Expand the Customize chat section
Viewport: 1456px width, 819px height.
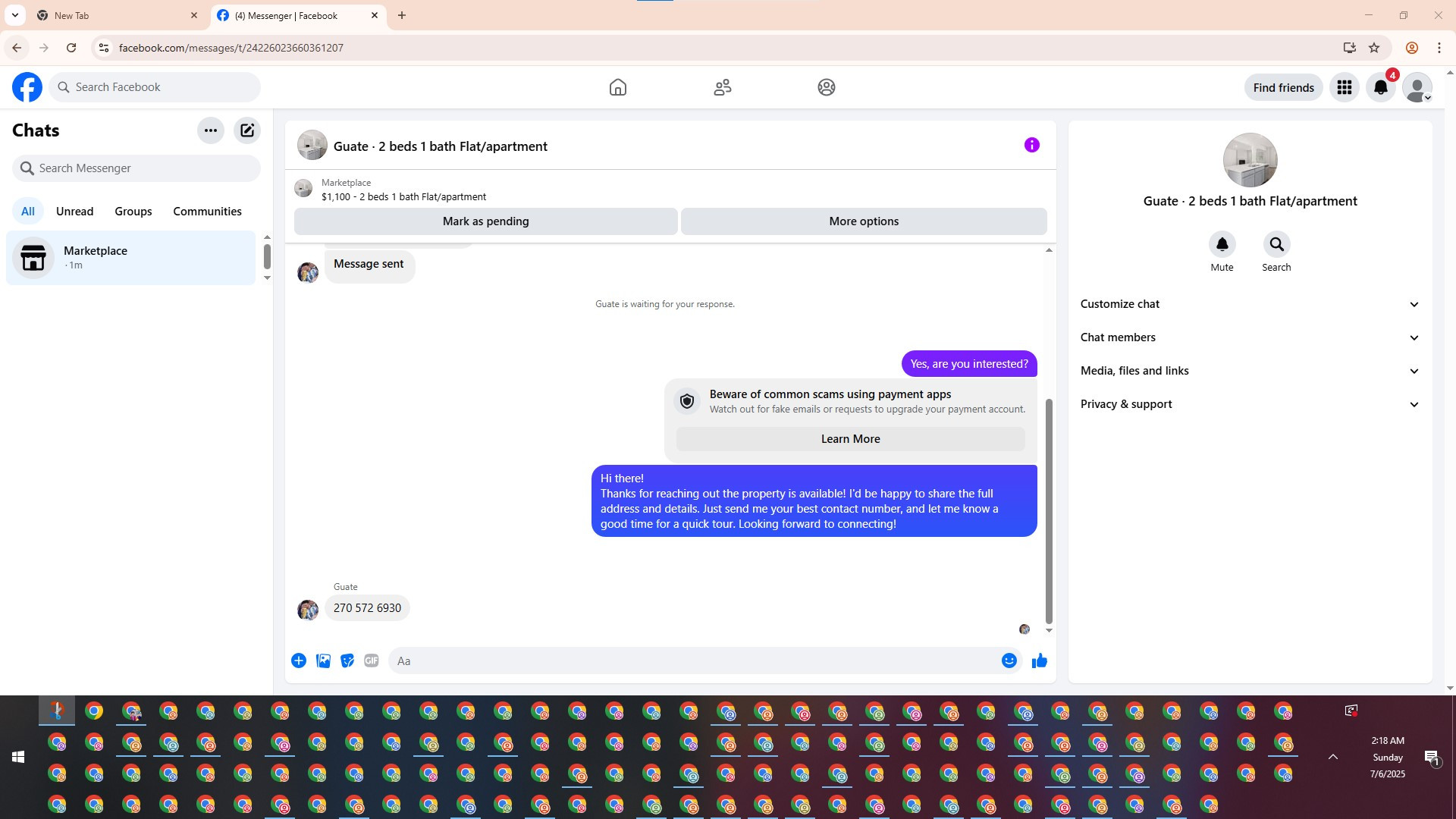(x=1249, y=304)
